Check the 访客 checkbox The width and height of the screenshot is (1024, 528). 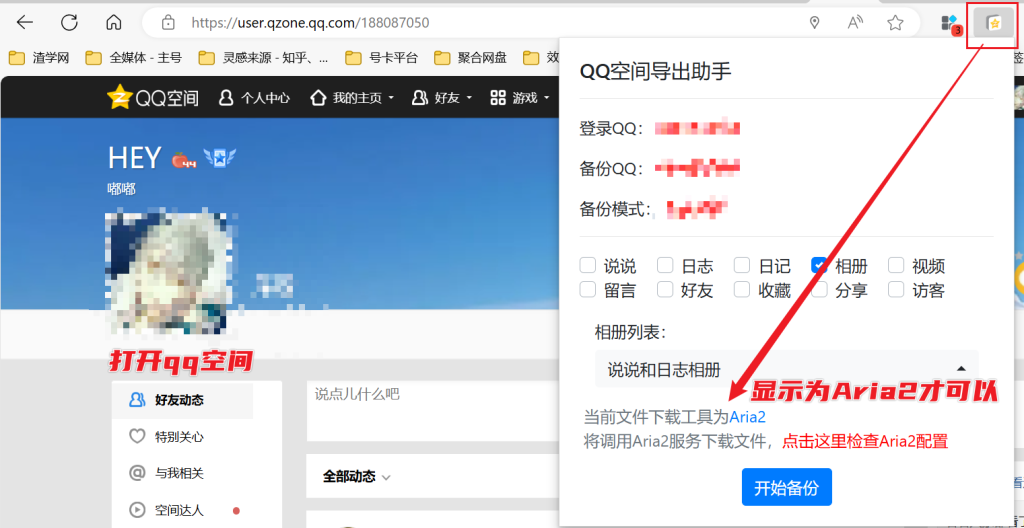pyautogui.click(x=896, y=289)
